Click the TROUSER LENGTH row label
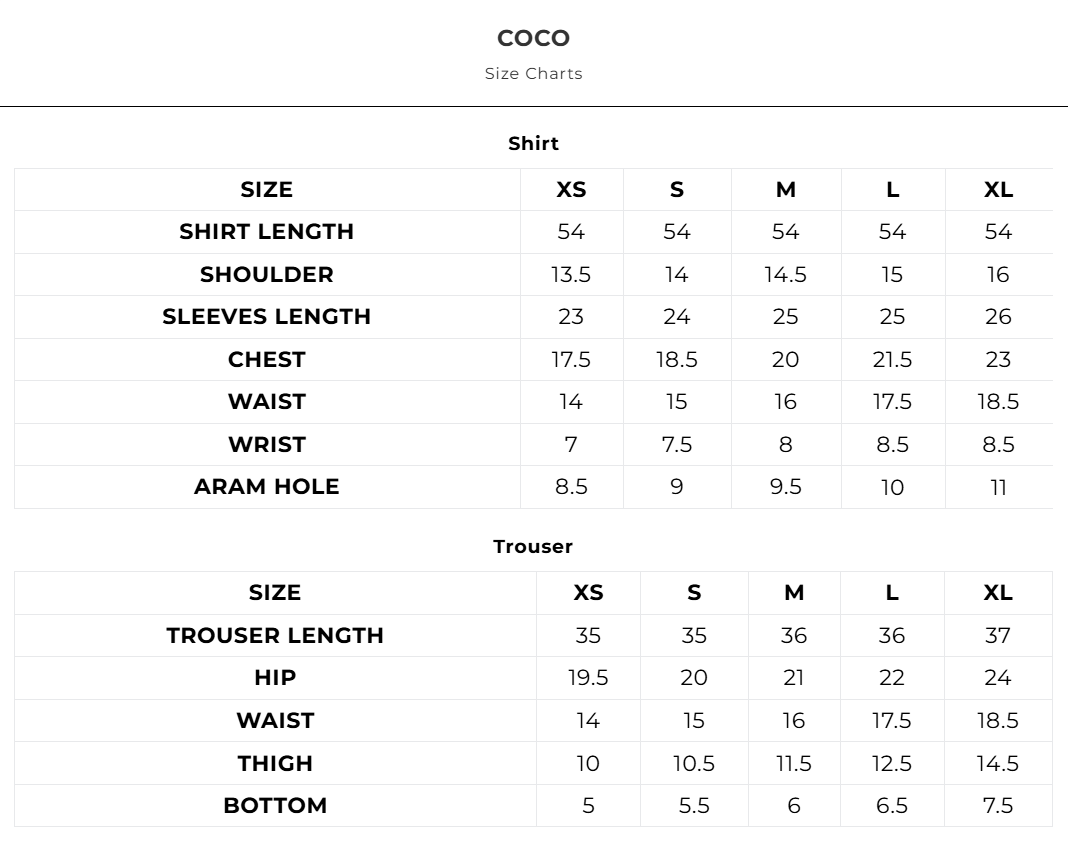Image resolution: width=1068 pixels, height=862 pixels. 275,635
